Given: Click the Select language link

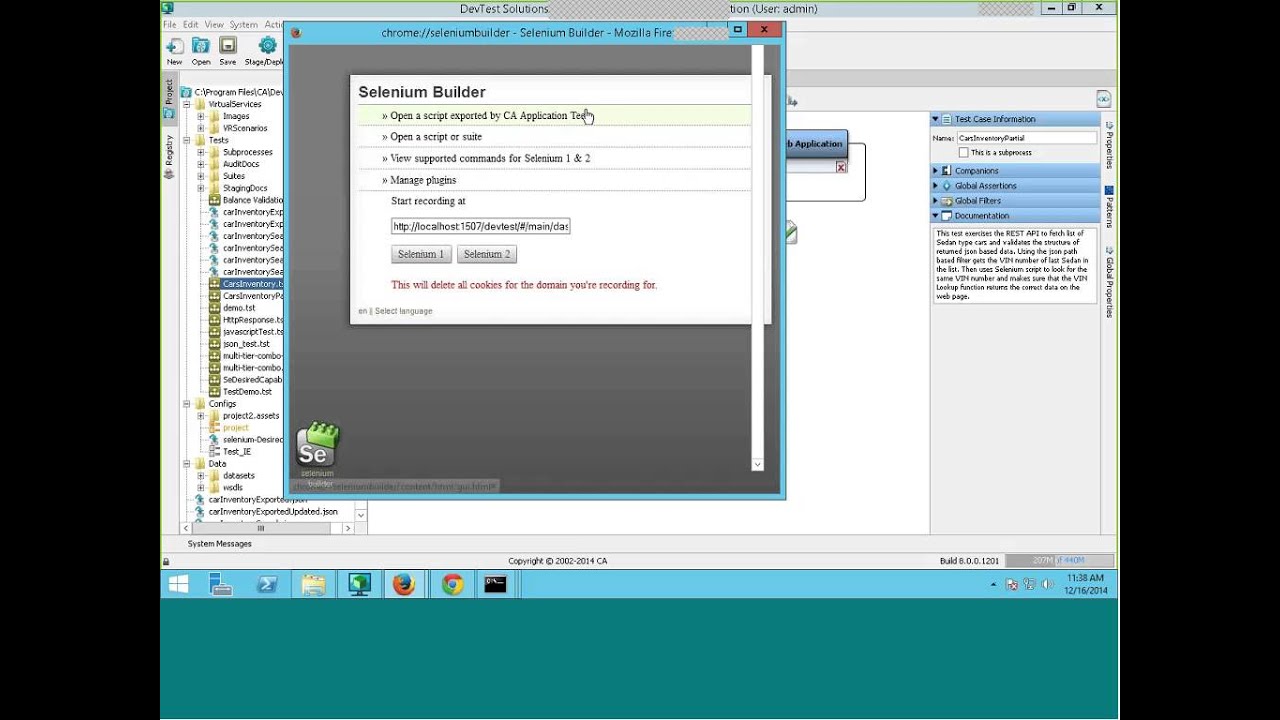Looking at the screenshot, I should tap(403, 311).
